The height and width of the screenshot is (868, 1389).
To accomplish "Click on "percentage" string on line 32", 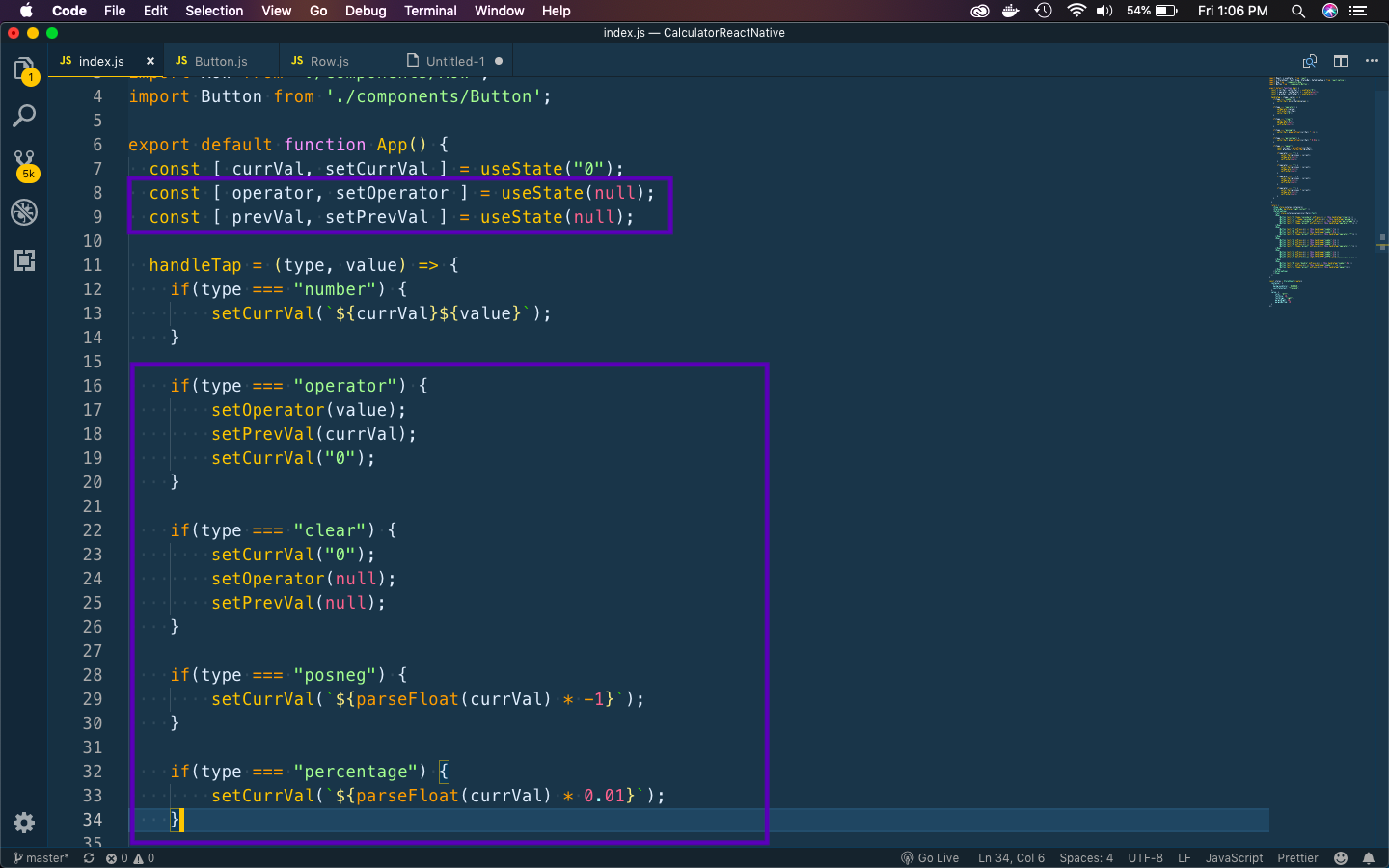I will [356, 772].
